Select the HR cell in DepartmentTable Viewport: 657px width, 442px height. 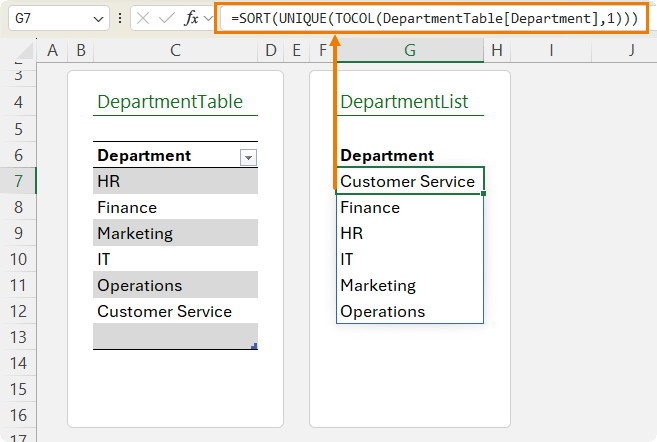[175, 181]
